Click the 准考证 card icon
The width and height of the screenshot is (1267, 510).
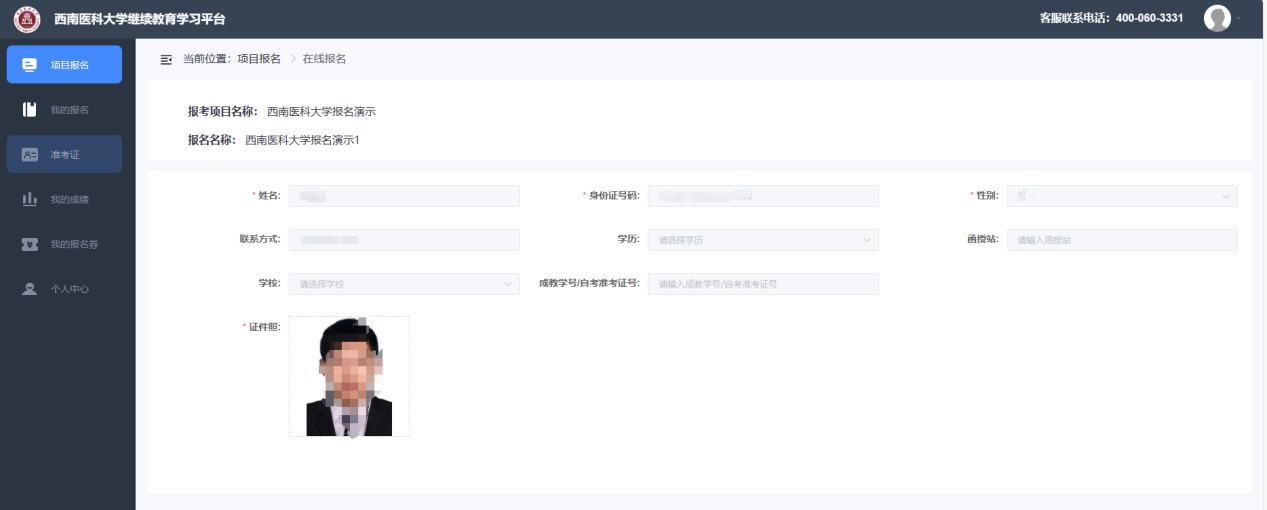29,155
